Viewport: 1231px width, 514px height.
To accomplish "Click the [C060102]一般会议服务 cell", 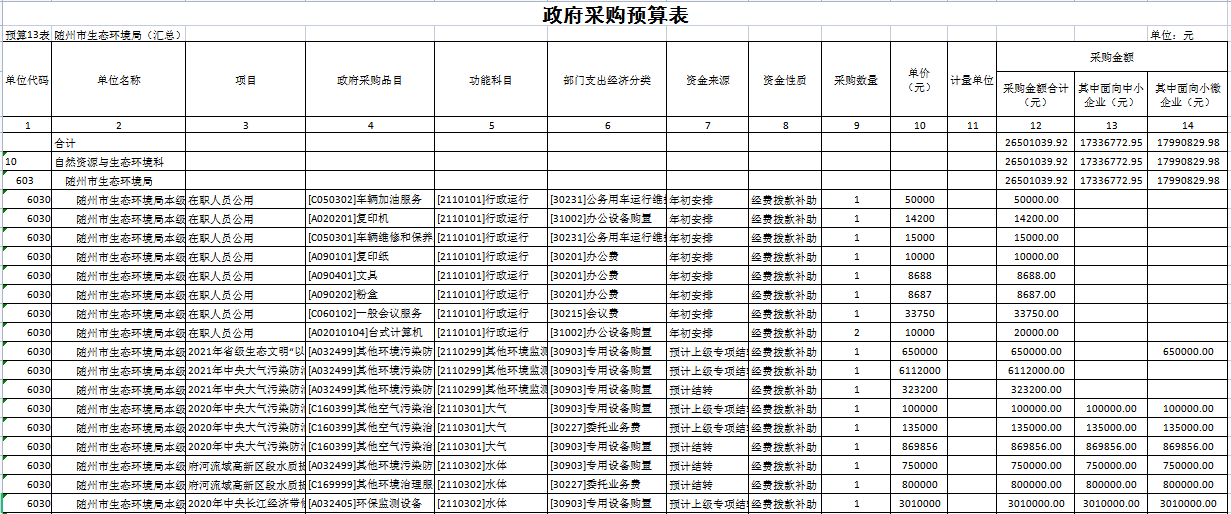I will (x=370, y=314).
